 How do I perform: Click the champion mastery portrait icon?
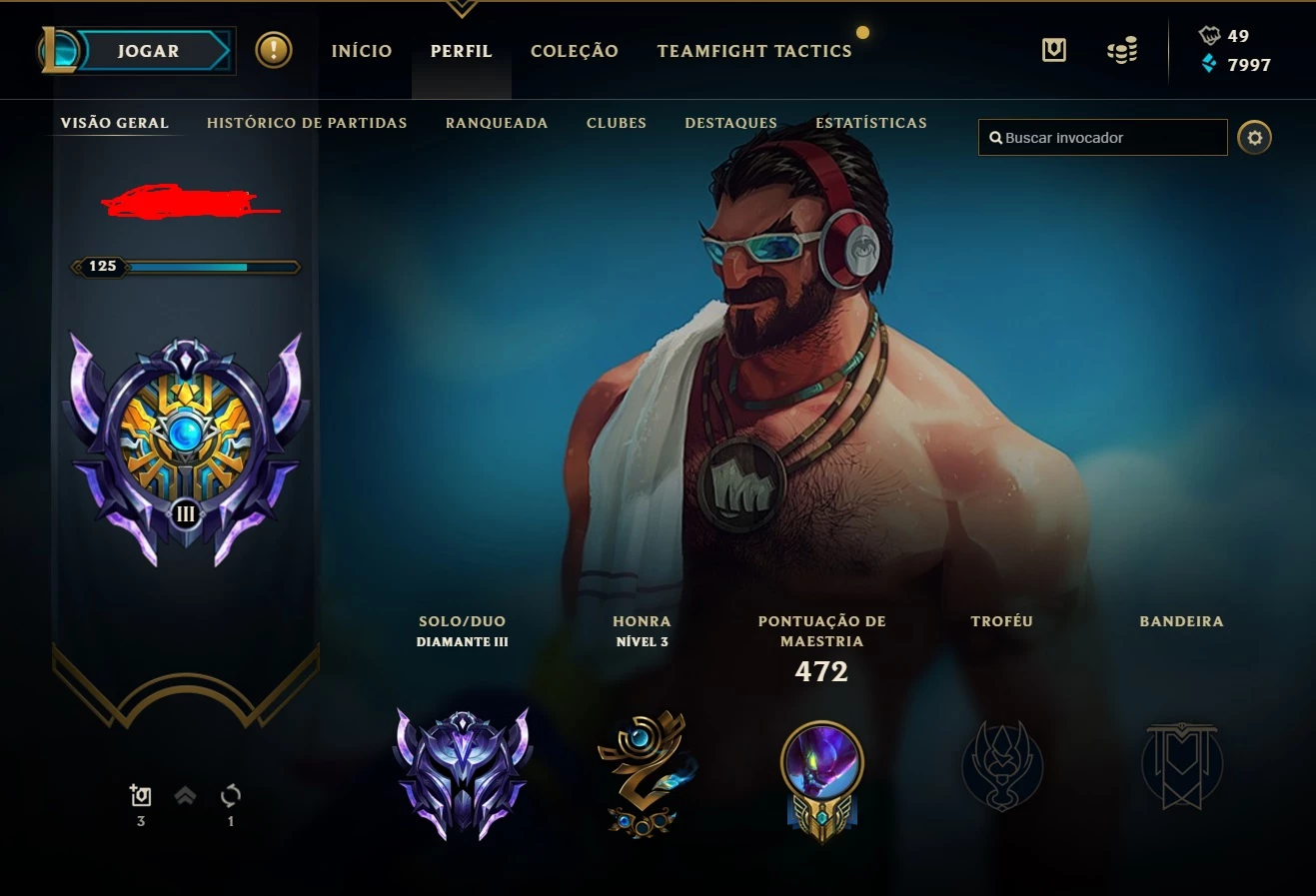click(x=822, y=779)
